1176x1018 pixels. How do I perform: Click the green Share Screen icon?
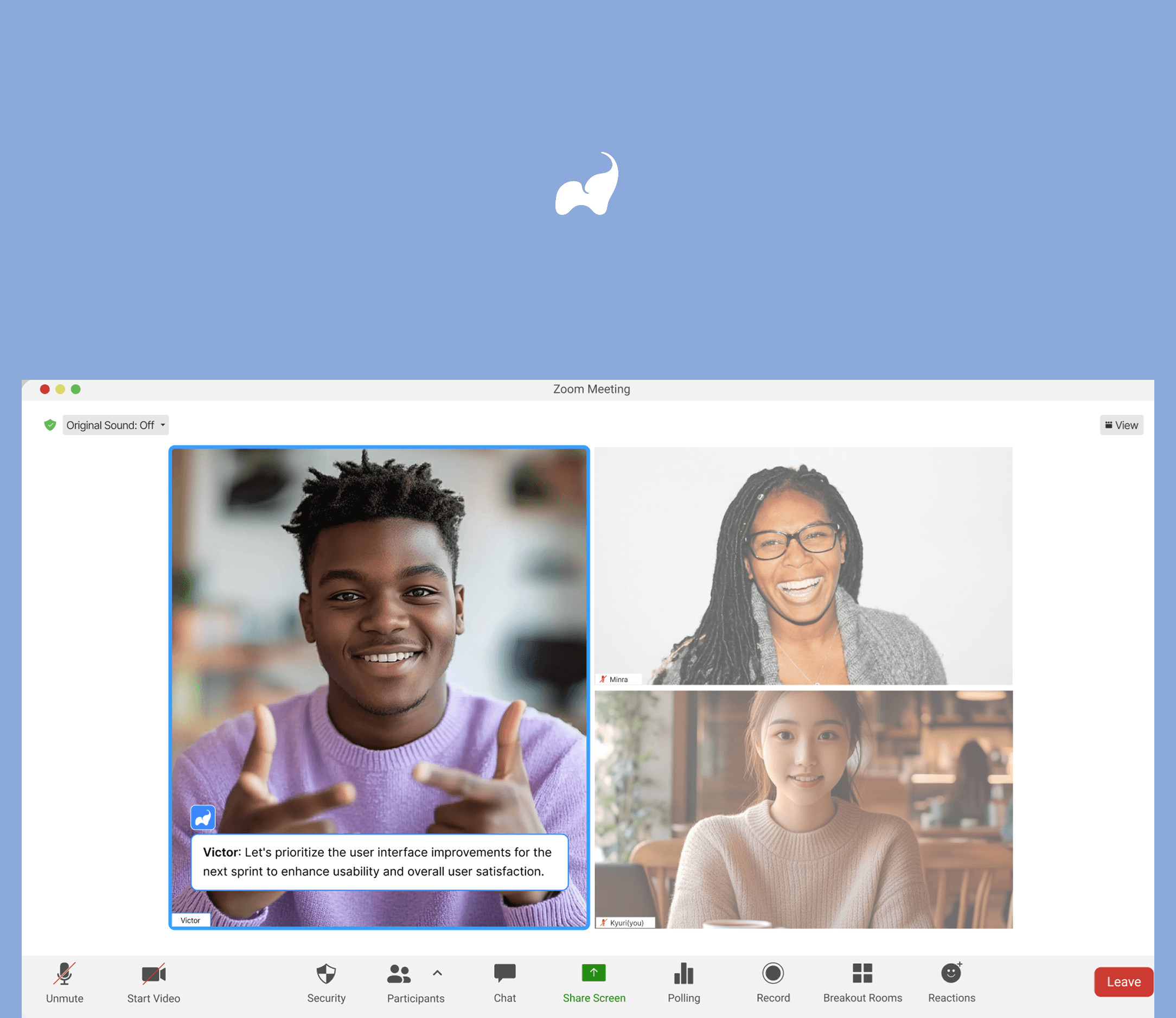pyautogui.click(x=593, y=973)
